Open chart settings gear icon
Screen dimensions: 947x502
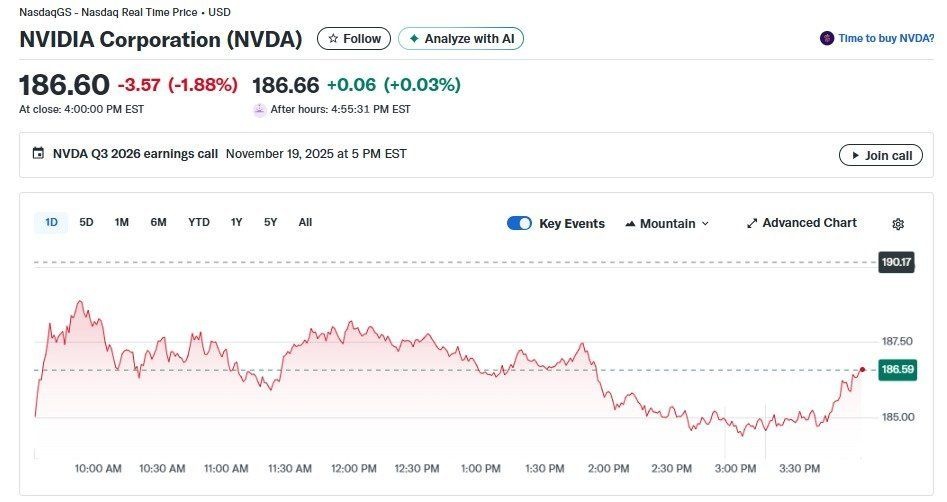pyautogui.click(x=898, y=224)
